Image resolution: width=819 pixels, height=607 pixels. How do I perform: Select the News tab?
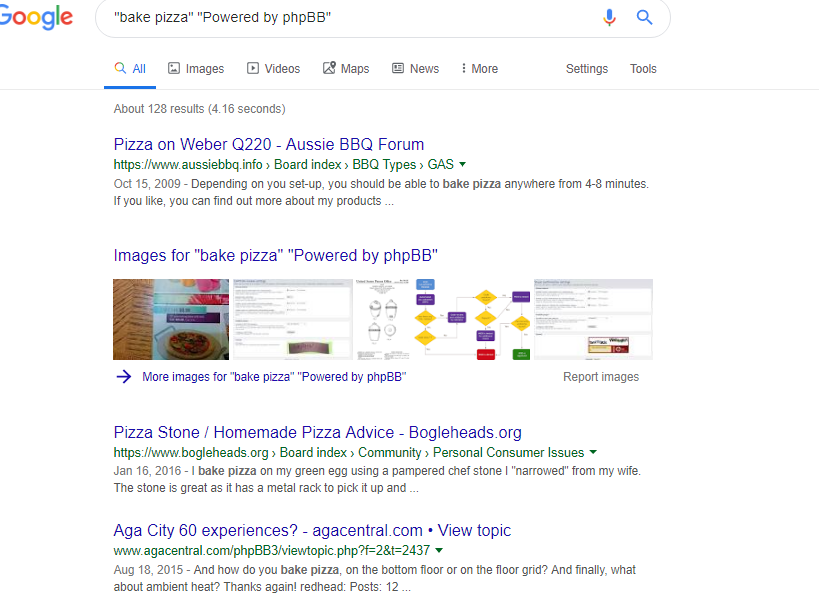pyautogui.click(x=416, y=68)
